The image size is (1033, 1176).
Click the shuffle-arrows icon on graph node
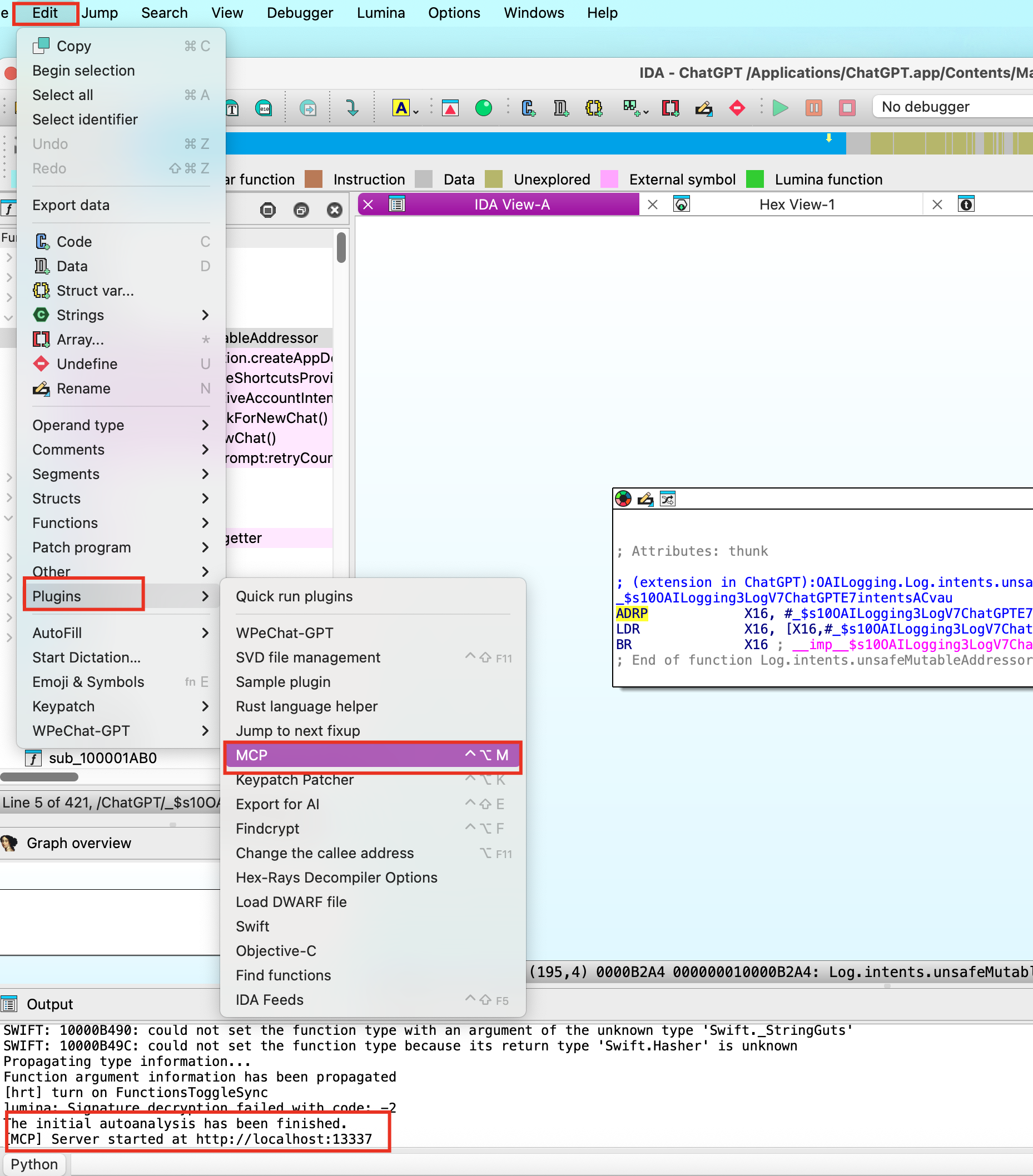point(668,499)
